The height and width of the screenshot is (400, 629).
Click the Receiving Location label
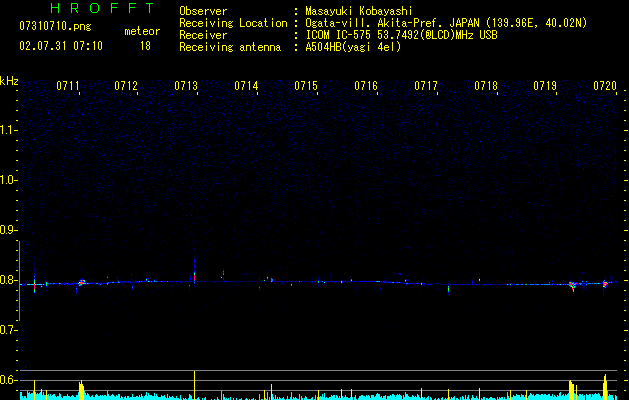pyautogui.click(x=233, y=23)
